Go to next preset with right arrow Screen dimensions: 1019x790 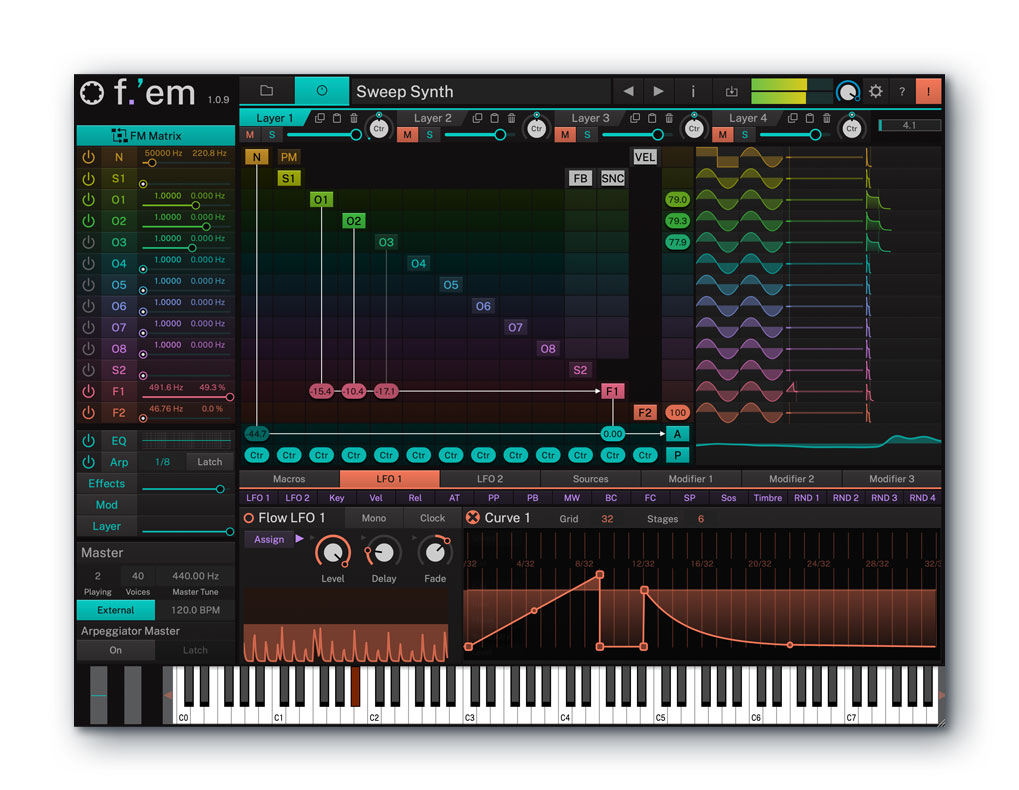[658, 91]
